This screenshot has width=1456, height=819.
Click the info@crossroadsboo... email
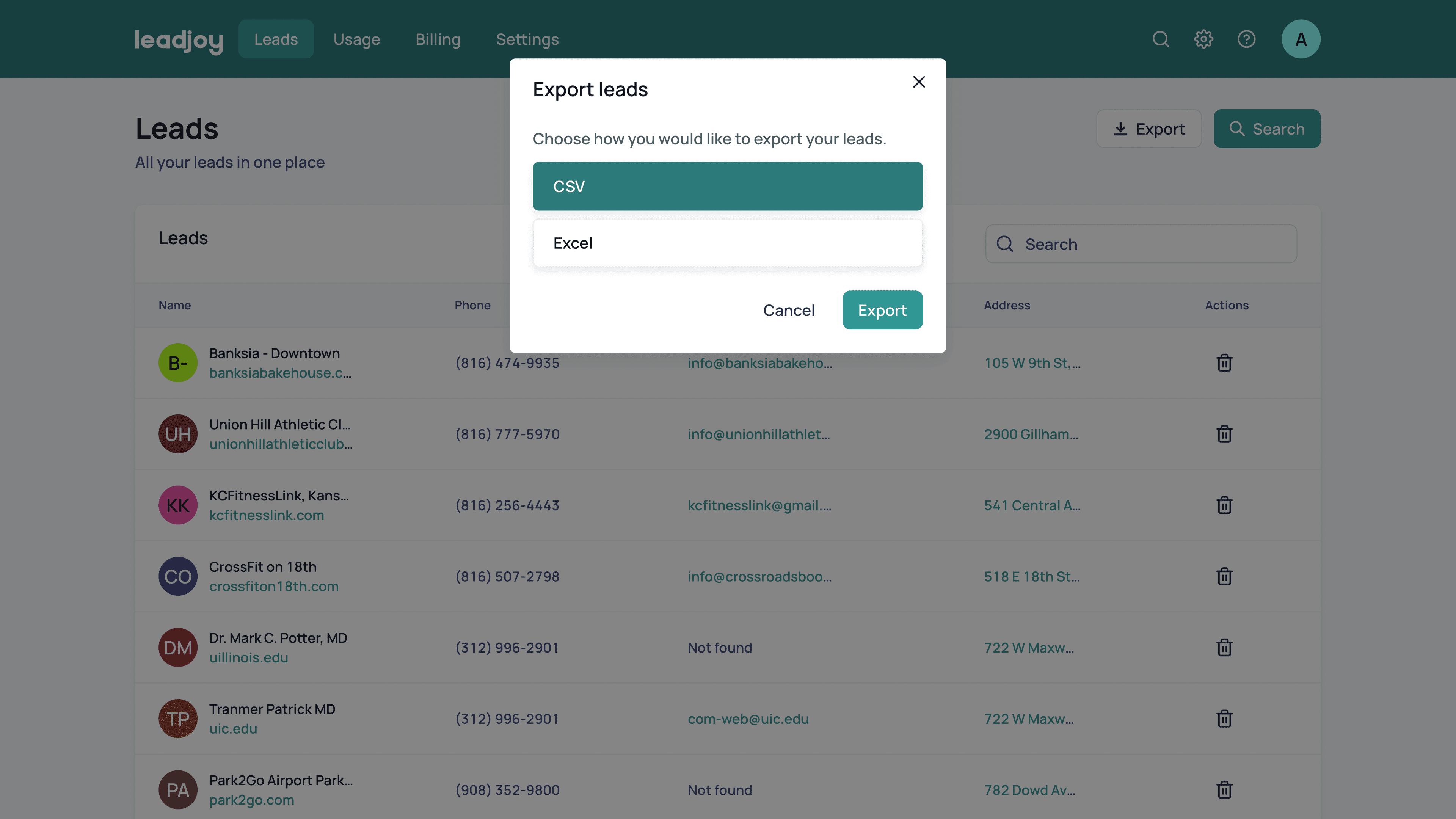point(759,576)
